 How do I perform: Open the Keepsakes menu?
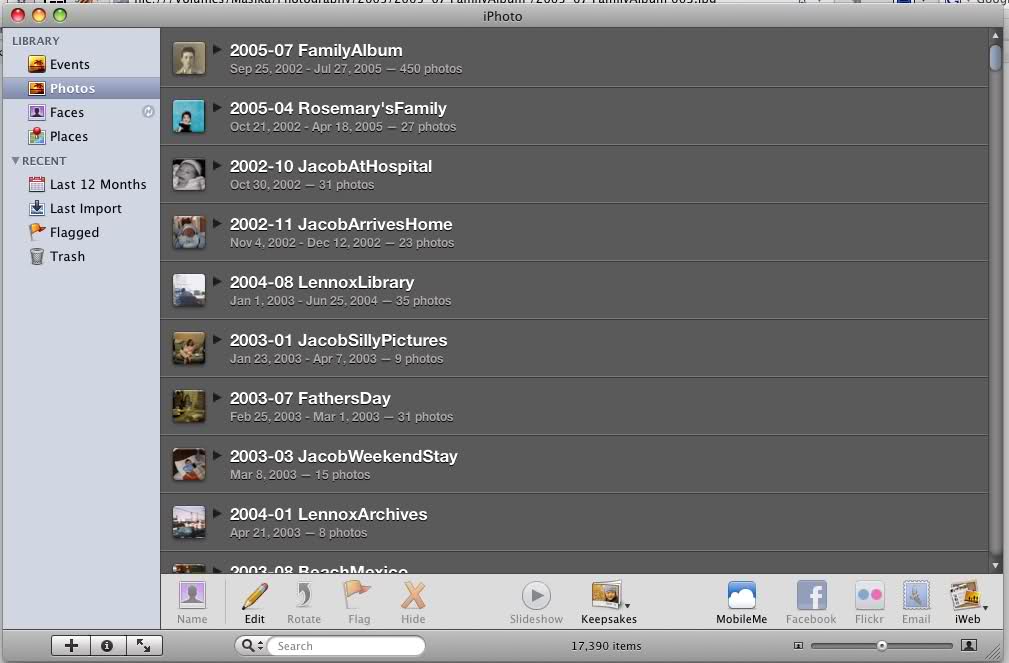click(609, 602)
